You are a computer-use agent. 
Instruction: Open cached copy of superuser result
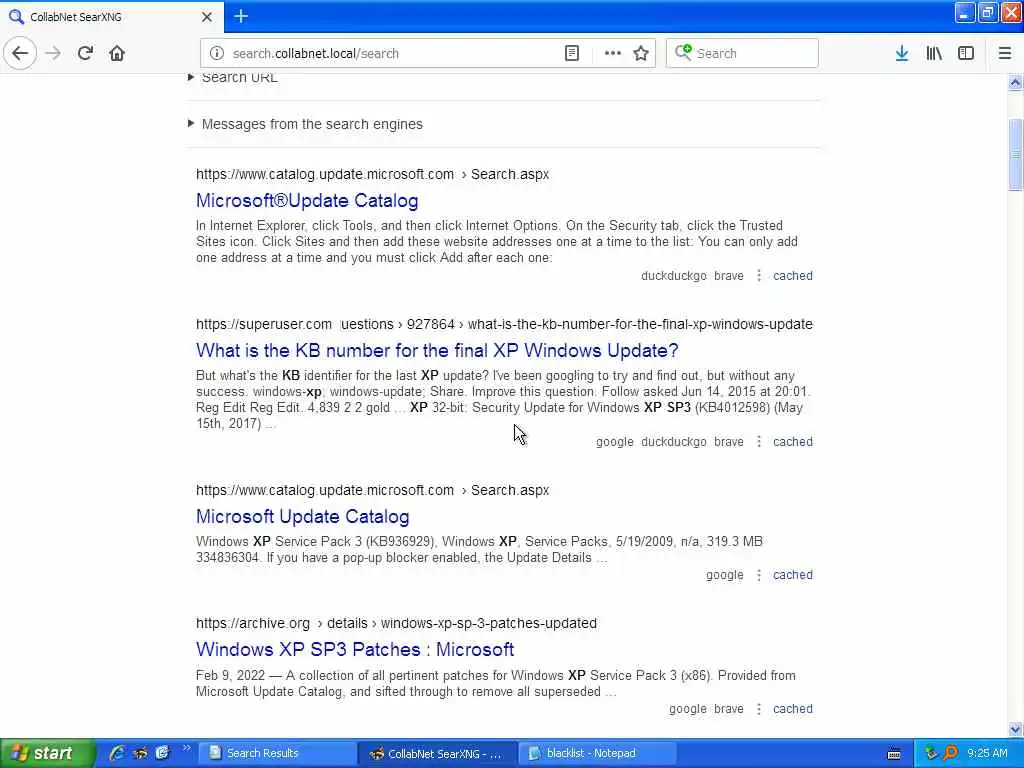(792, 441)
